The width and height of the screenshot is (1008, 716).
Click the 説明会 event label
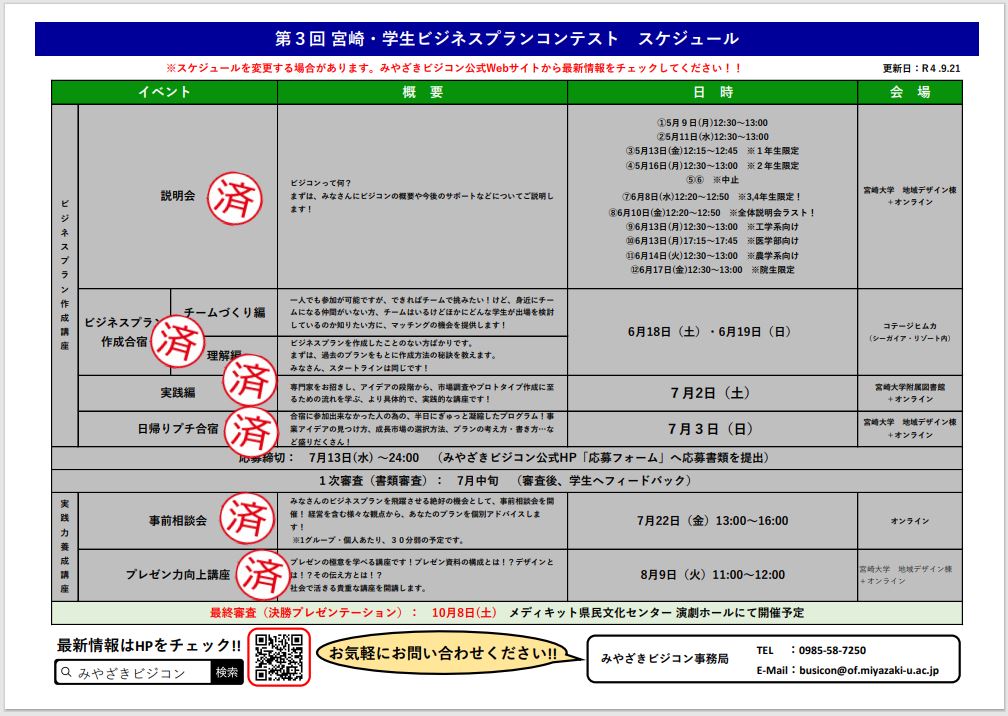point(177,195)
